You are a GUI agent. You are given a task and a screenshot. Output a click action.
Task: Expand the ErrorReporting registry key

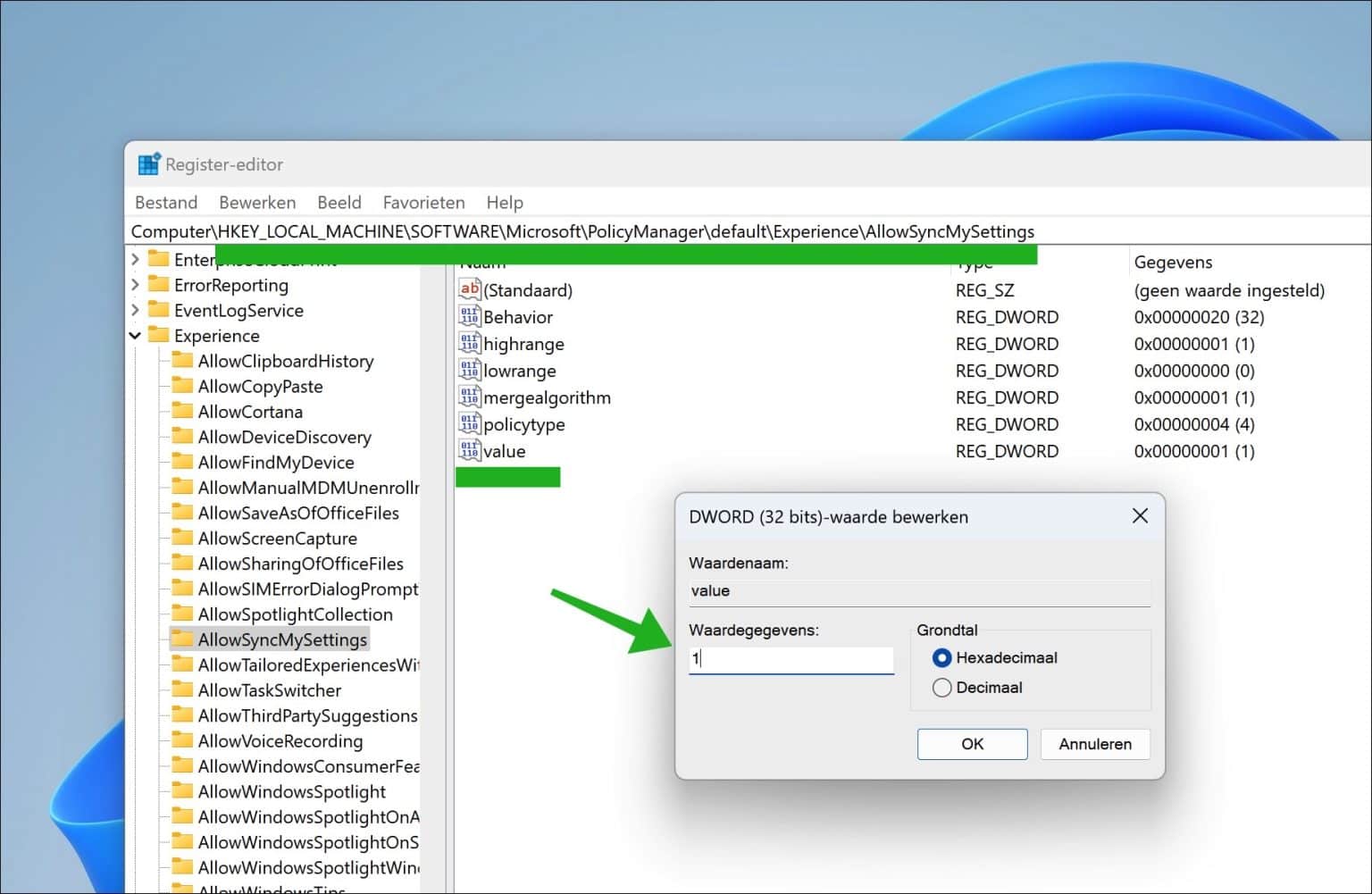[x=136, y=284]
